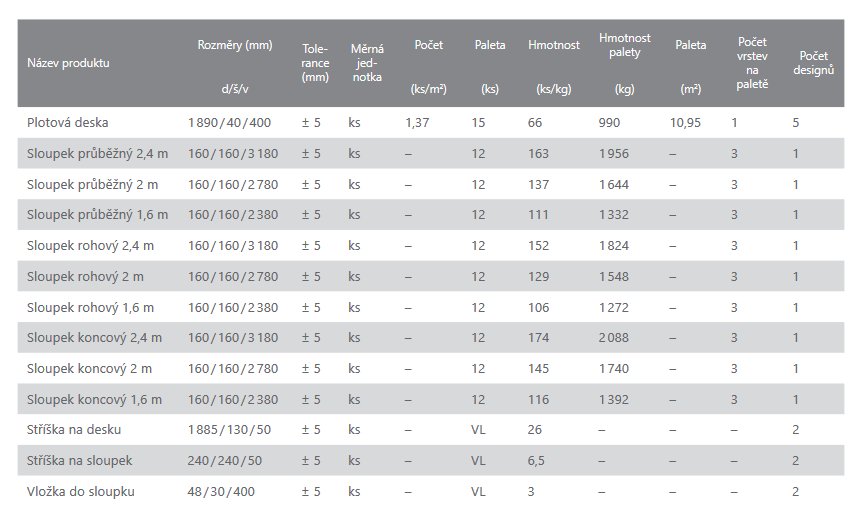Select the pallet weight value '2 088'

[614, 337]
